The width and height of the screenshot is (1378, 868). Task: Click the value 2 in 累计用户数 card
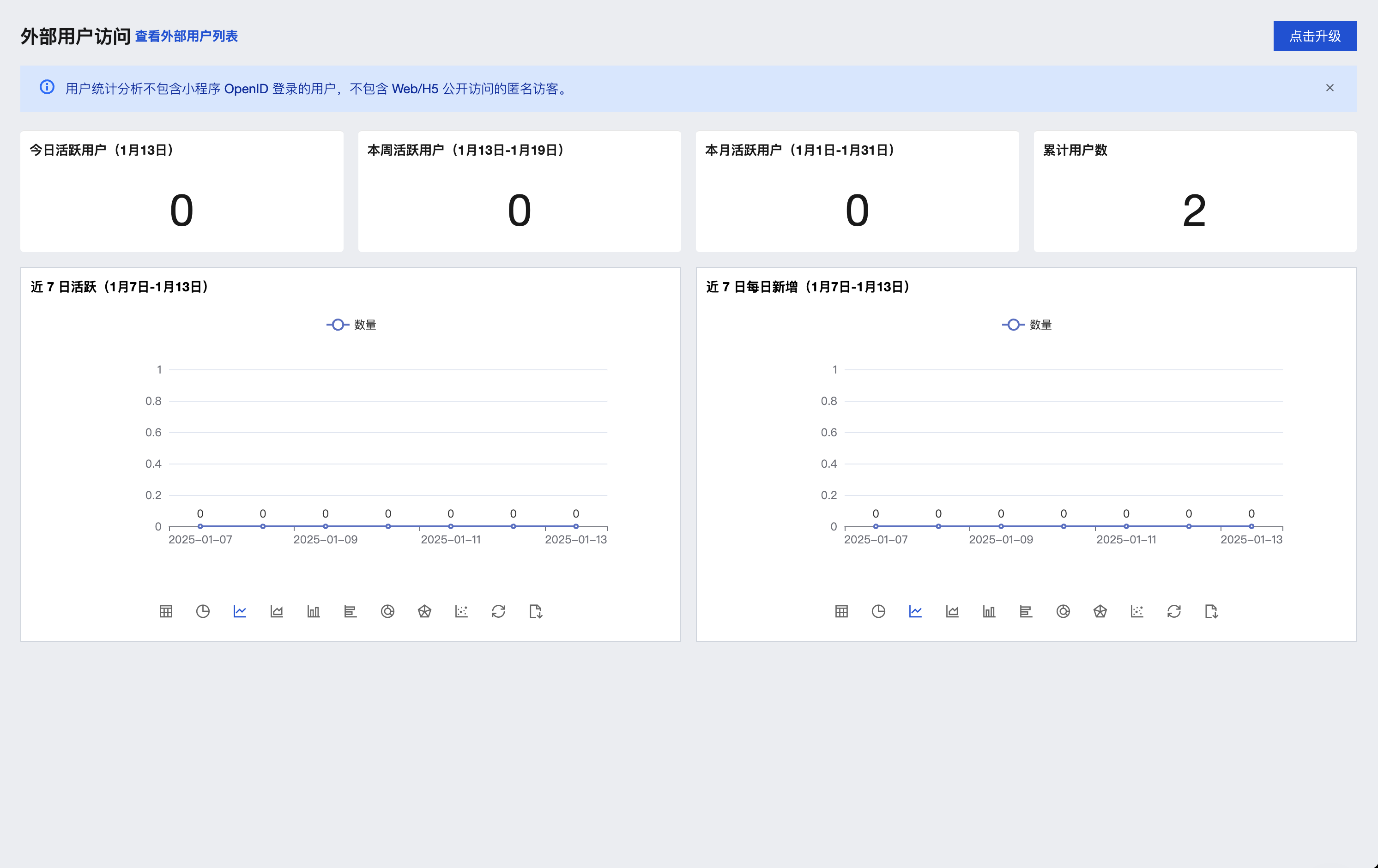point(1194,211)
